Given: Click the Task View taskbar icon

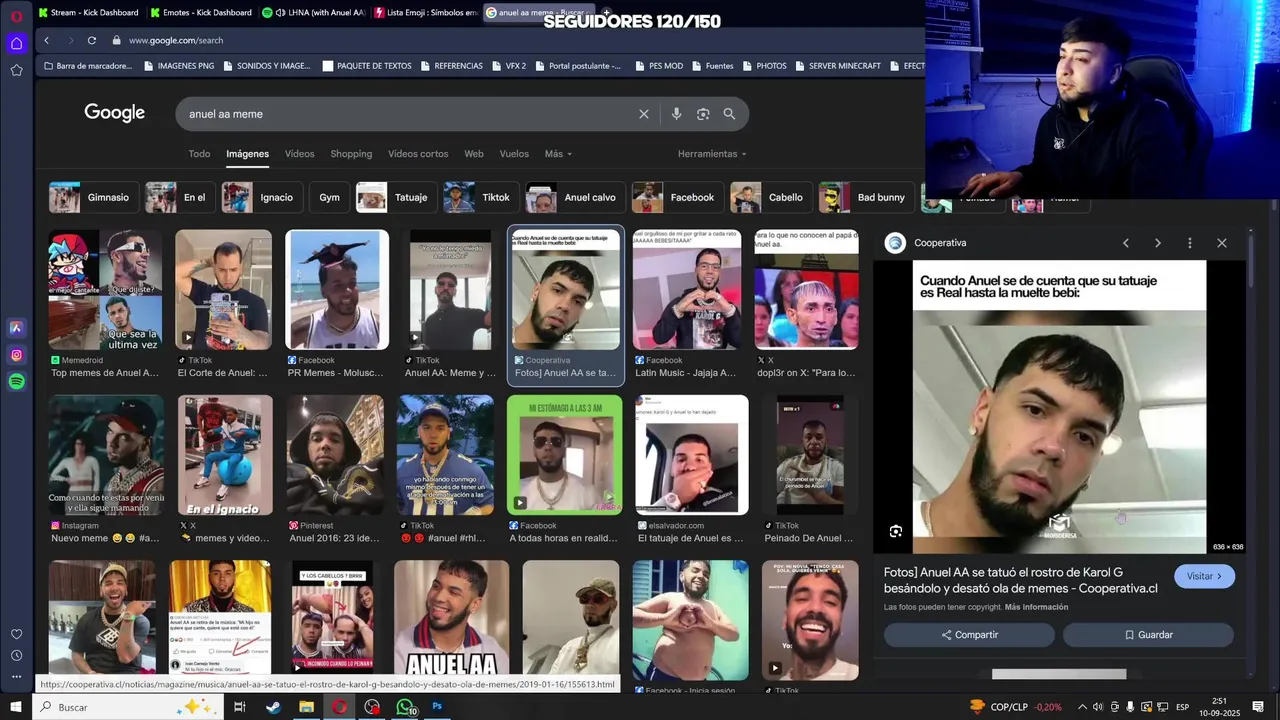Looking at the screenshot, I should pyautogui.click(x=240, y=707).
